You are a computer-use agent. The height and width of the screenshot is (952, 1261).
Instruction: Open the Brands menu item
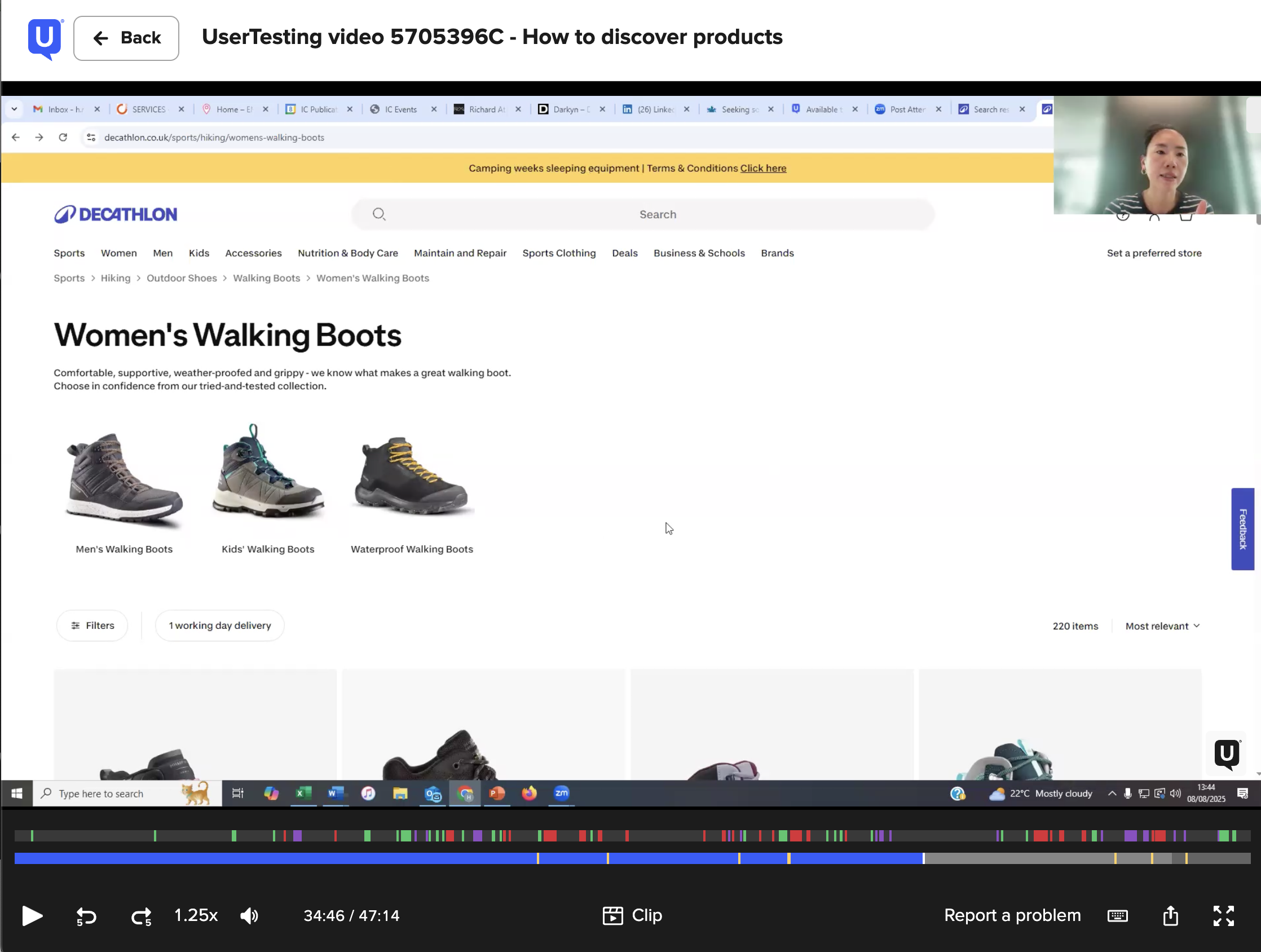point(777,253)
